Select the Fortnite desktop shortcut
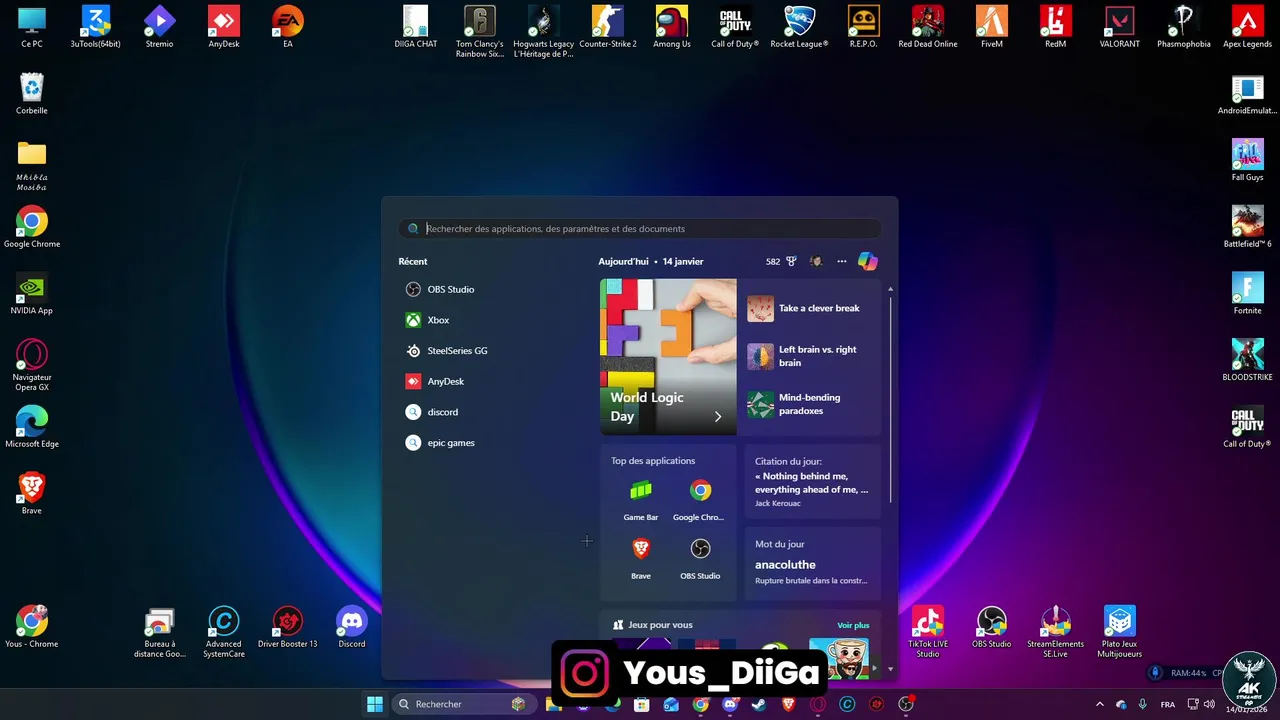 1247,294
